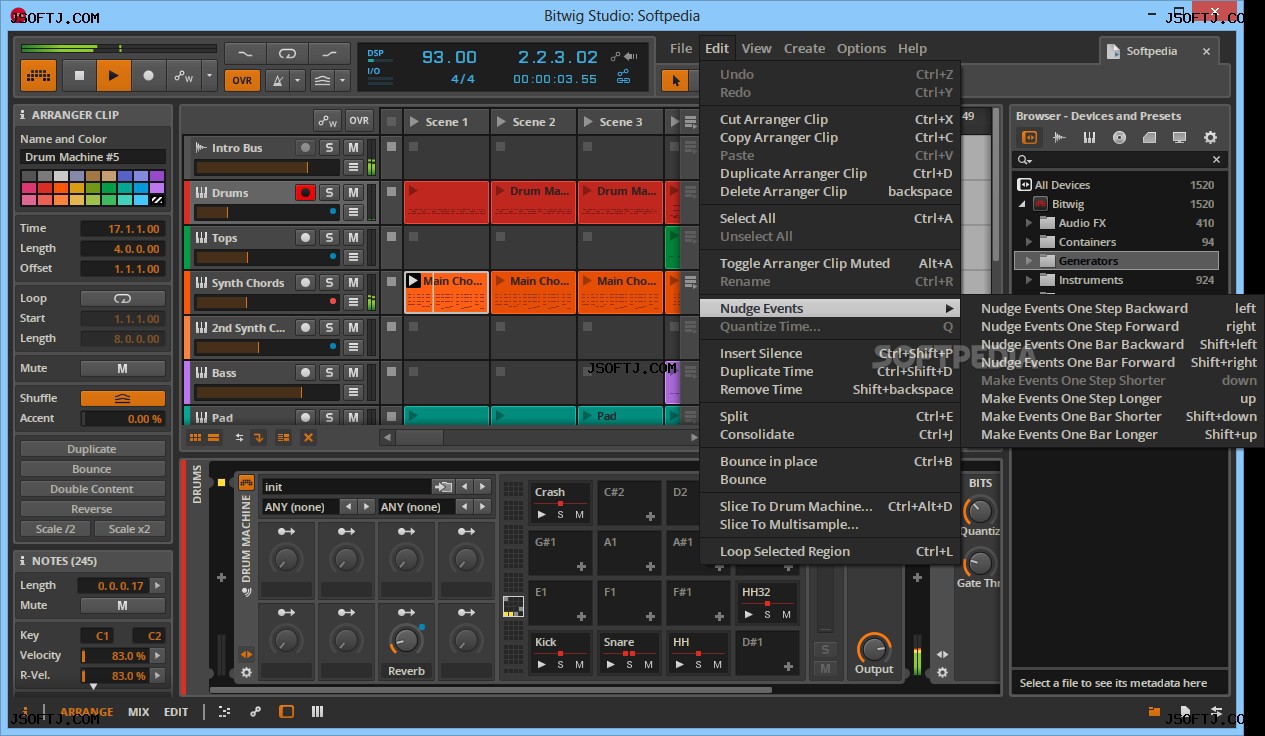The width and height of the screenshot is (1265, 736).
Task: Toggle clip Mute M button in Arranger Clip
Action: click(x=122, y=368)
